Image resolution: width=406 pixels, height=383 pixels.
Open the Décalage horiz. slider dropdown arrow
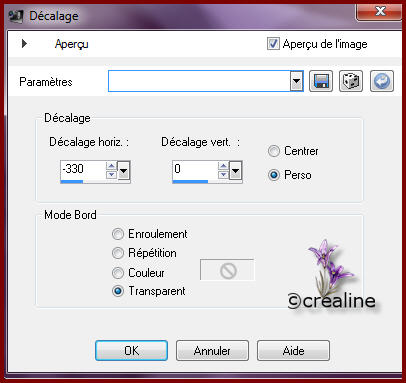[123, 171]
